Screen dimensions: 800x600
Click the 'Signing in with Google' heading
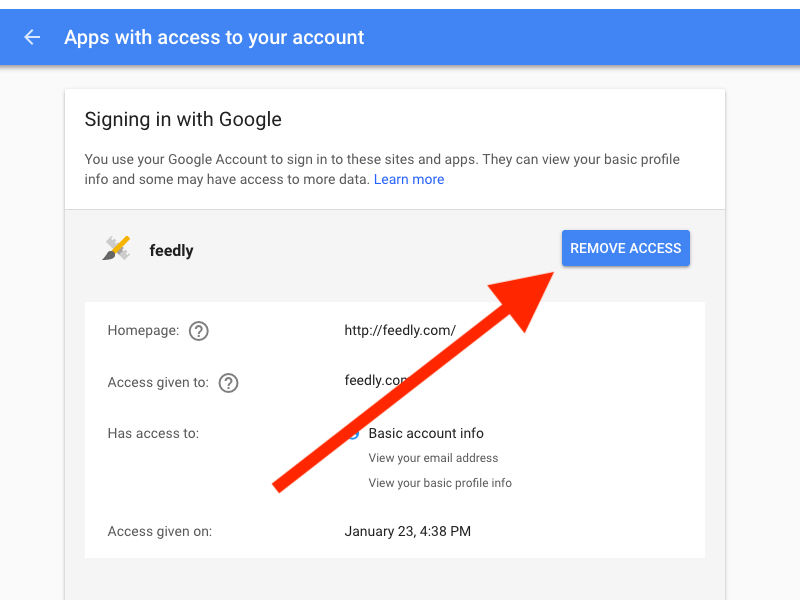[x=183, y=119]
